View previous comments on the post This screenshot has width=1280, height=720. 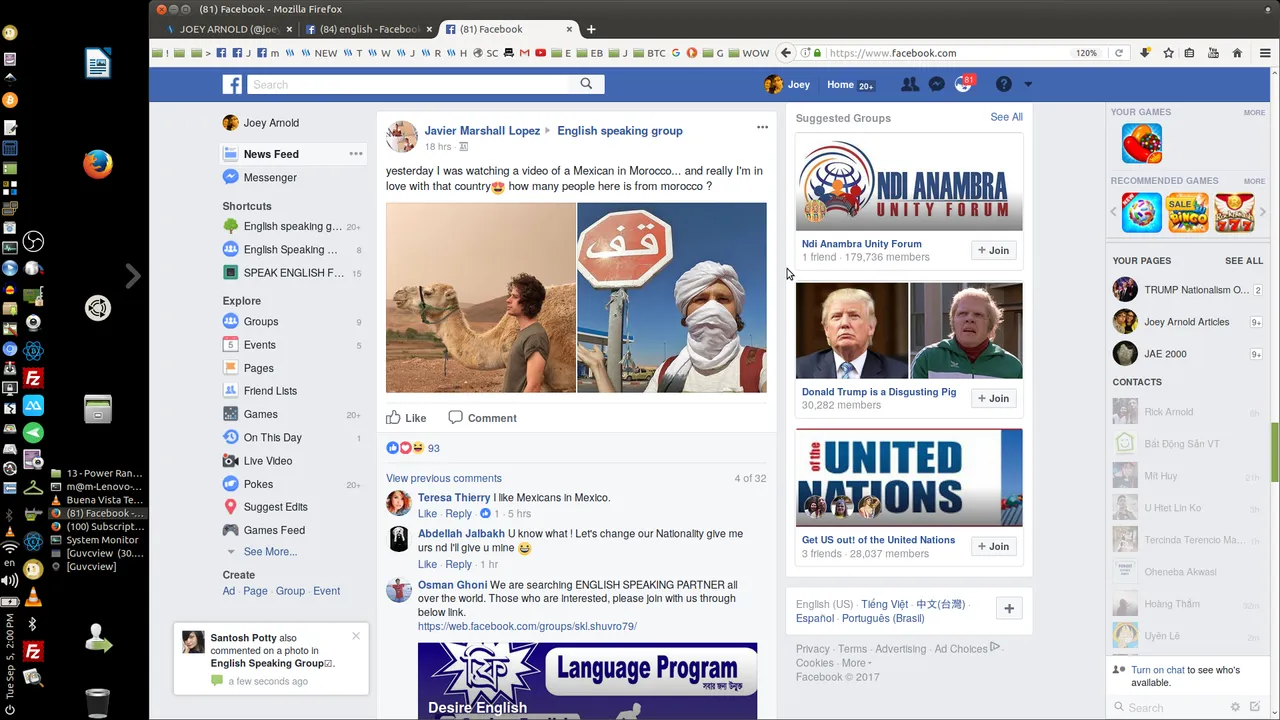click(444, 478)
